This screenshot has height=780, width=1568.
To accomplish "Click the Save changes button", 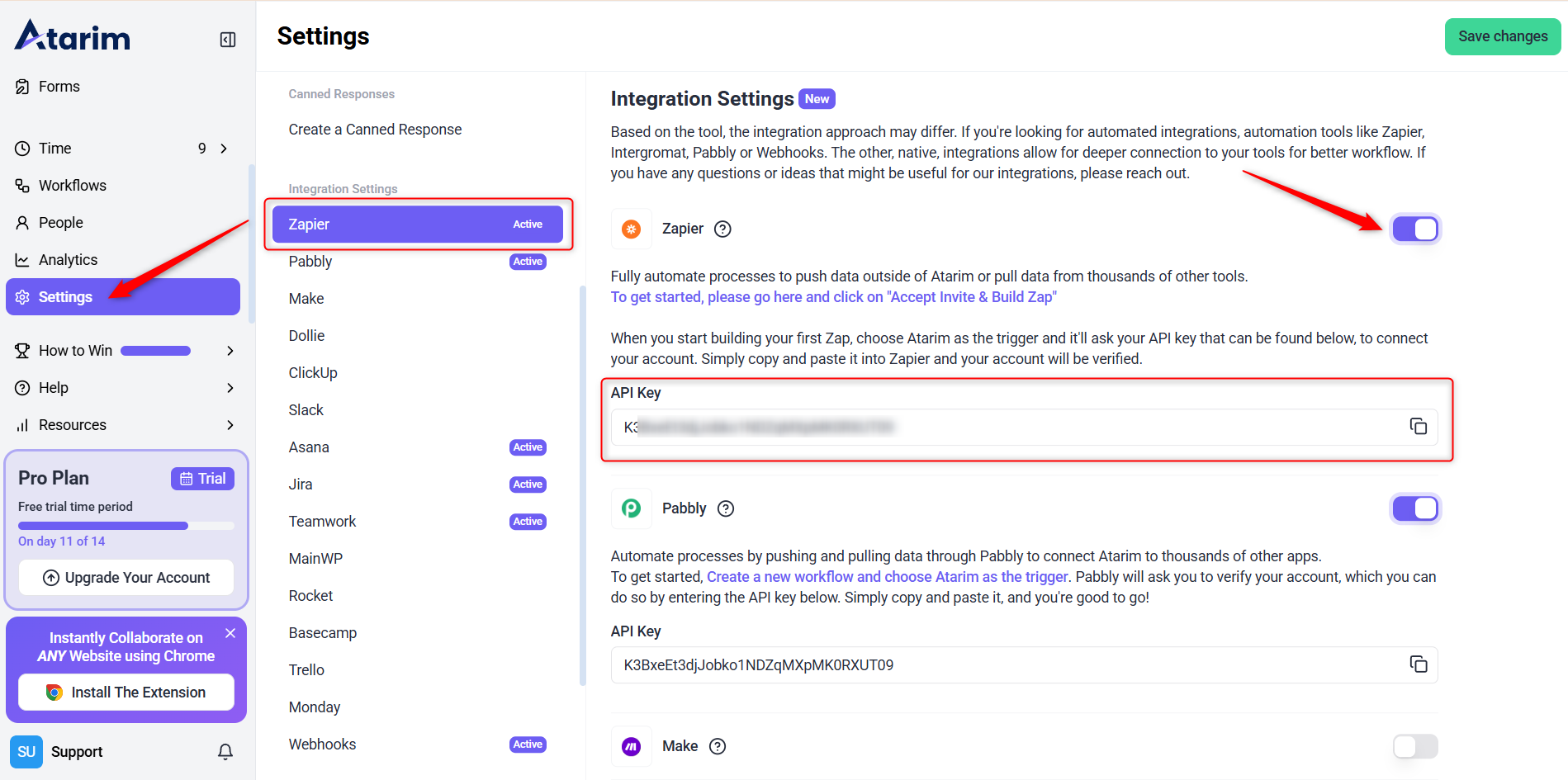I will coord(1502,36).
